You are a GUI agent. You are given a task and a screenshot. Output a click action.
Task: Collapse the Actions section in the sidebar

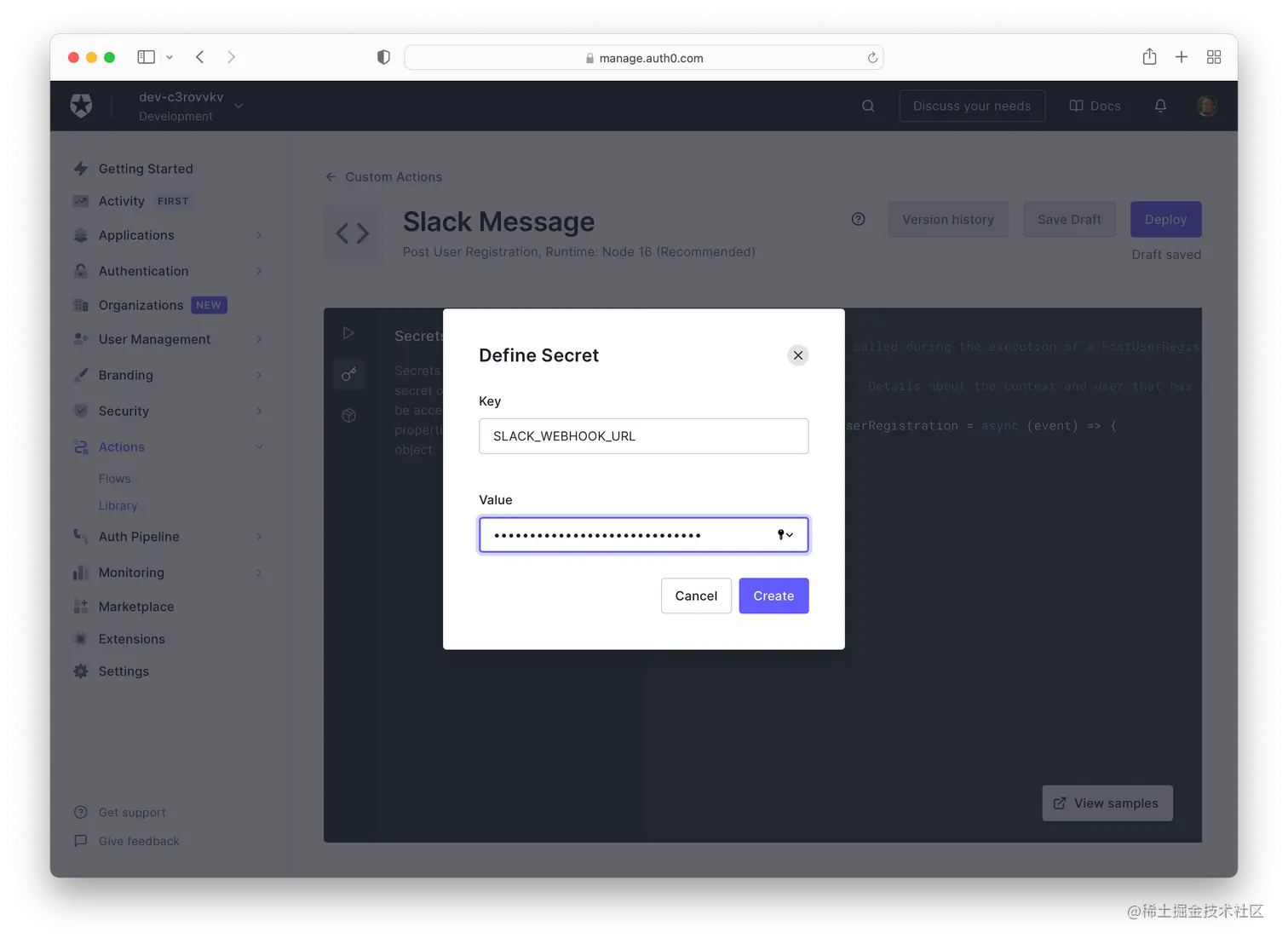pos(259,446)
